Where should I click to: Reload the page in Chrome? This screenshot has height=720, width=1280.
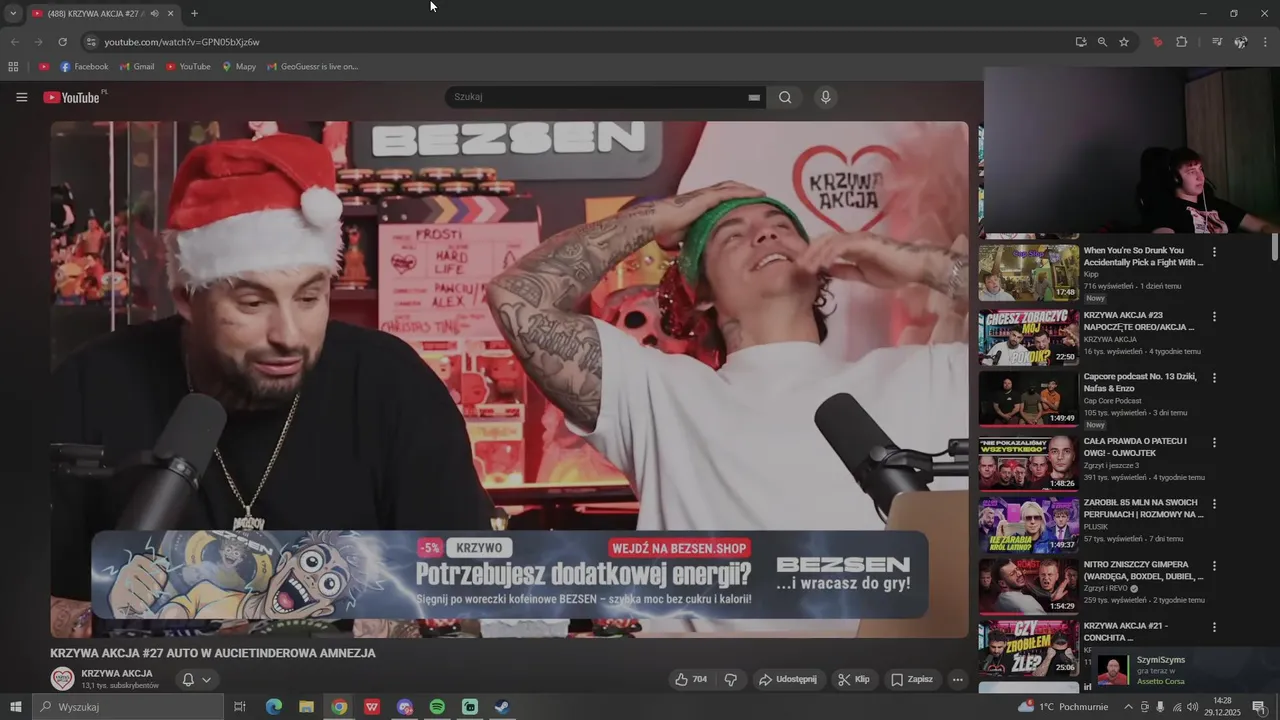[62, 42]
